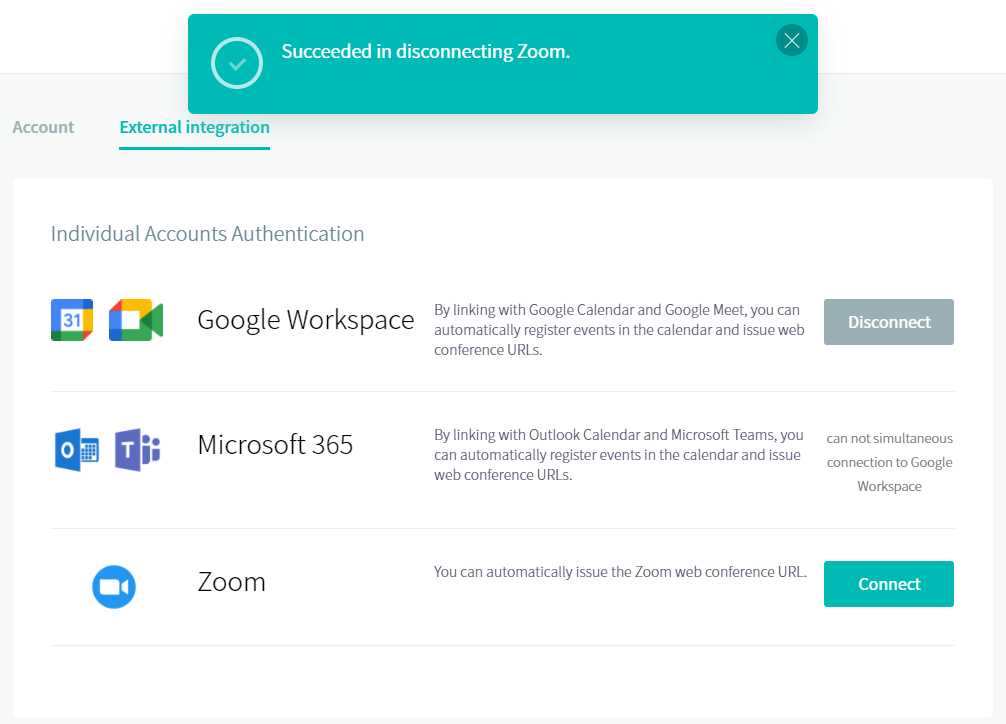Click the 'Succeeded in disconnecting Zoom' message
The height and width of the screenshot is (724, 1006).
point(425,52)
